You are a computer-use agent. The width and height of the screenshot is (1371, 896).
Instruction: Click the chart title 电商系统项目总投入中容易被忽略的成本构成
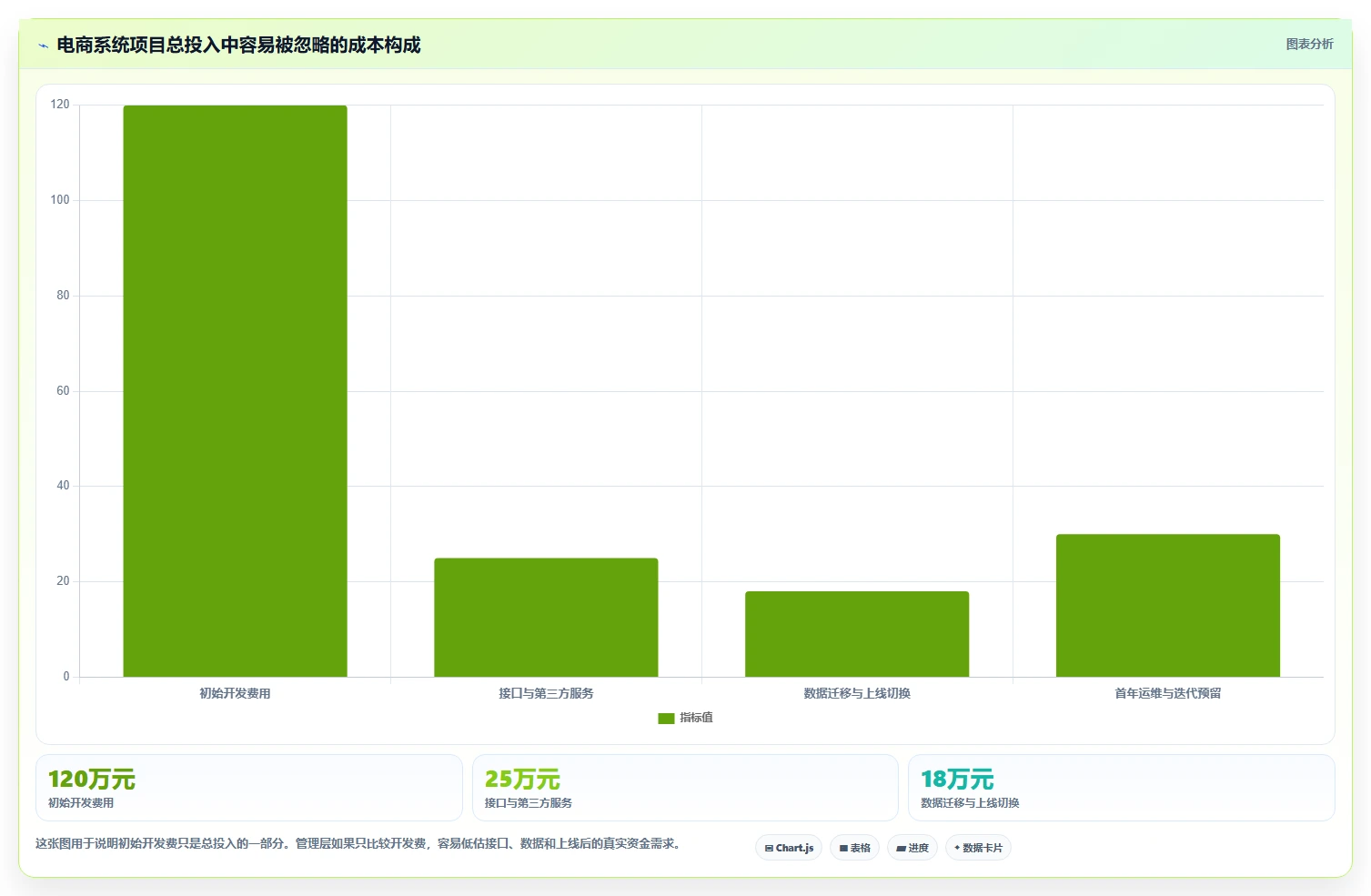(x=238, y=45)
